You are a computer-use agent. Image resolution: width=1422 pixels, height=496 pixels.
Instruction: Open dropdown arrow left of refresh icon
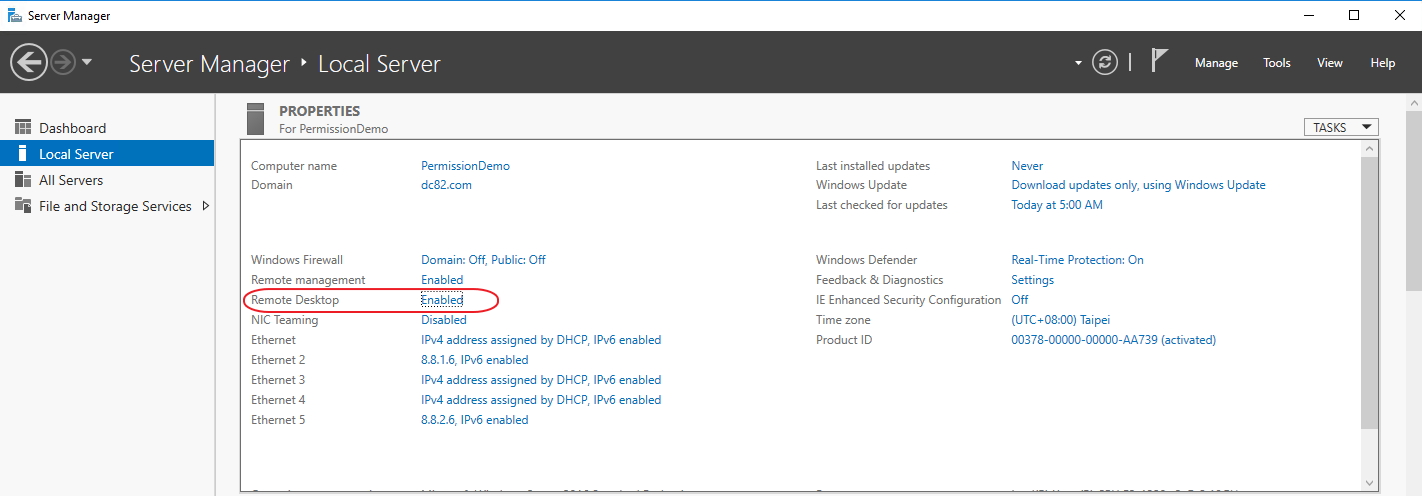pyautogui.click(x=1078, y=63)
